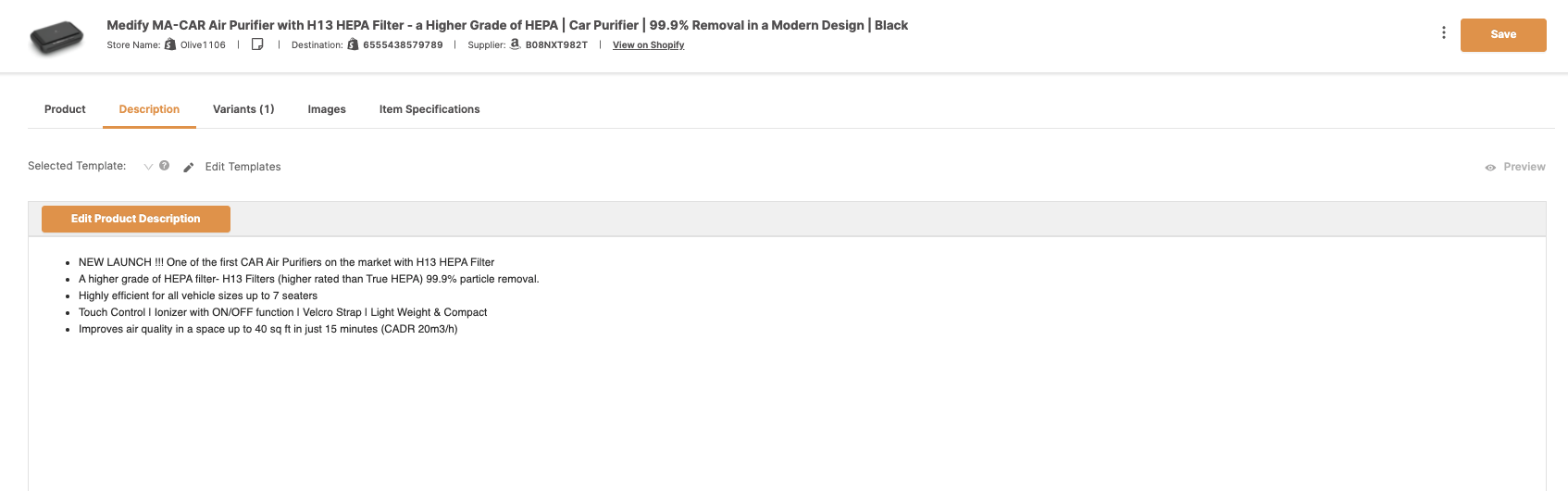The image size is (1568, 491).
Task: Click the sticky note icon near store name
Action: 257,44
